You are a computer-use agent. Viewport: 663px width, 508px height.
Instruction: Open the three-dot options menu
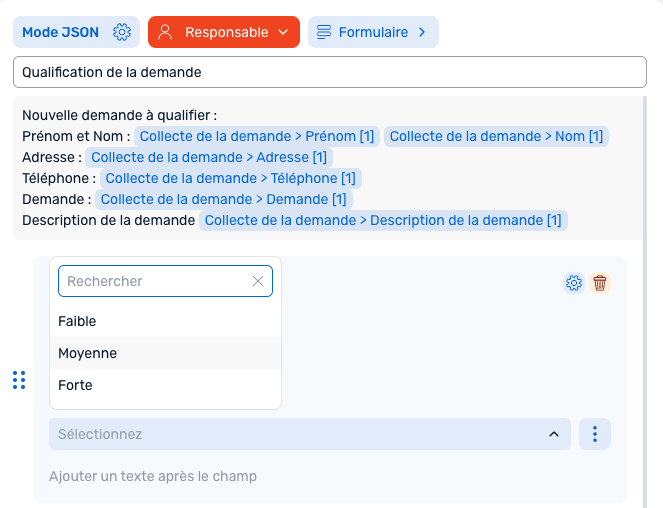coord(595,434)
